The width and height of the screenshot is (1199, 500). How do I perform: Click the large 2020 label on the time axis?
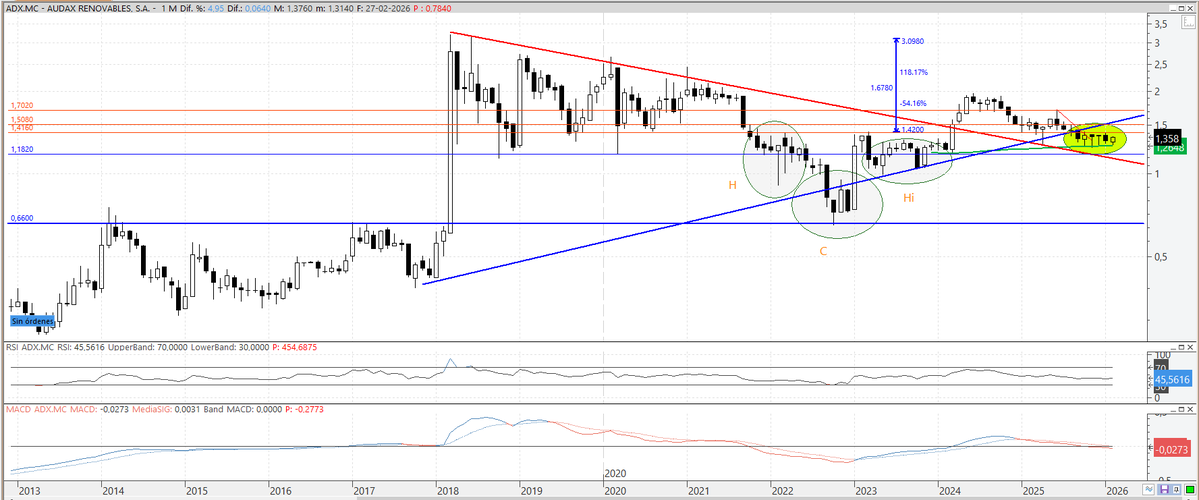[616, 473]
